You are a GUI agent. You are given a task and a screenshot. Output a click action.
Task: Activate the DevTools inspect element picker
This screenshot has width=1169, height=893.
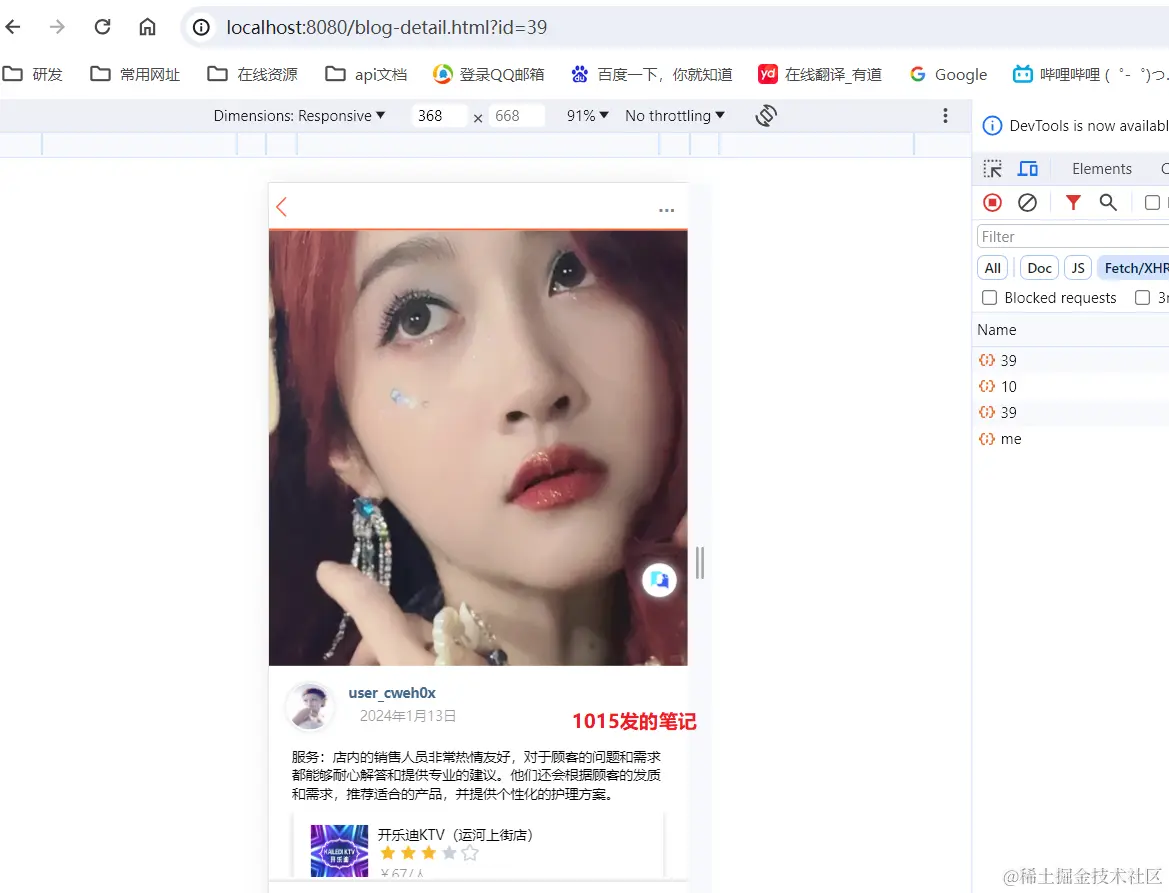(x=992, y=169)
